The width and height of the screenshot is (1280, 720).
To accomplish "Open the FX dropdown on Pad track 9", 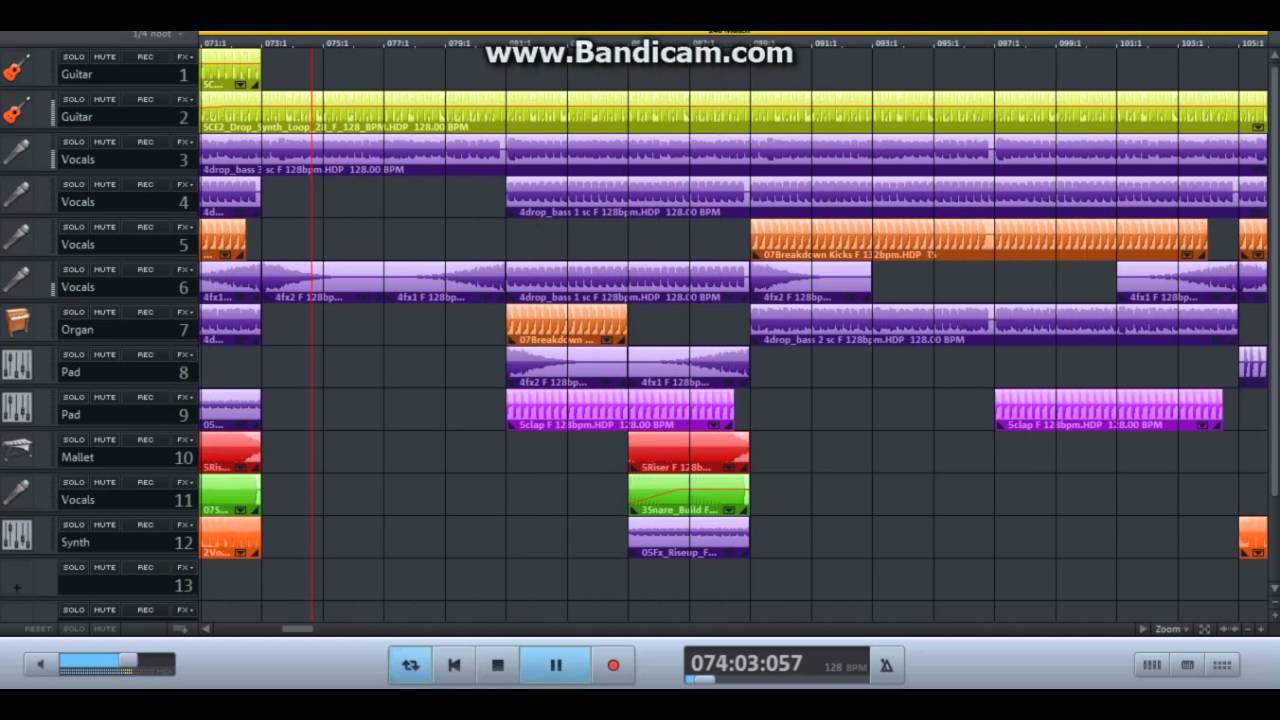I will click(x=184, y=397).
